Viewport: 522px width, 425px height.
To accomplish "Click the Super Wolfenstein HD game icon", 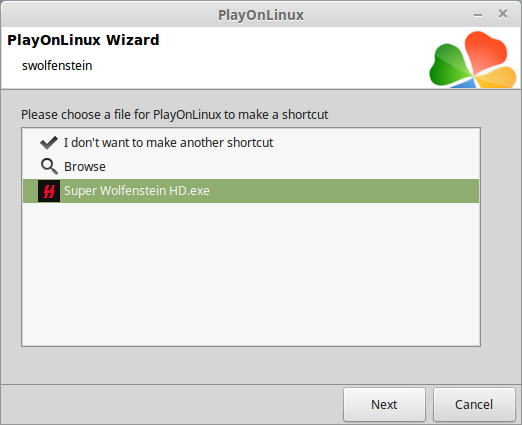I will [49, 191].
